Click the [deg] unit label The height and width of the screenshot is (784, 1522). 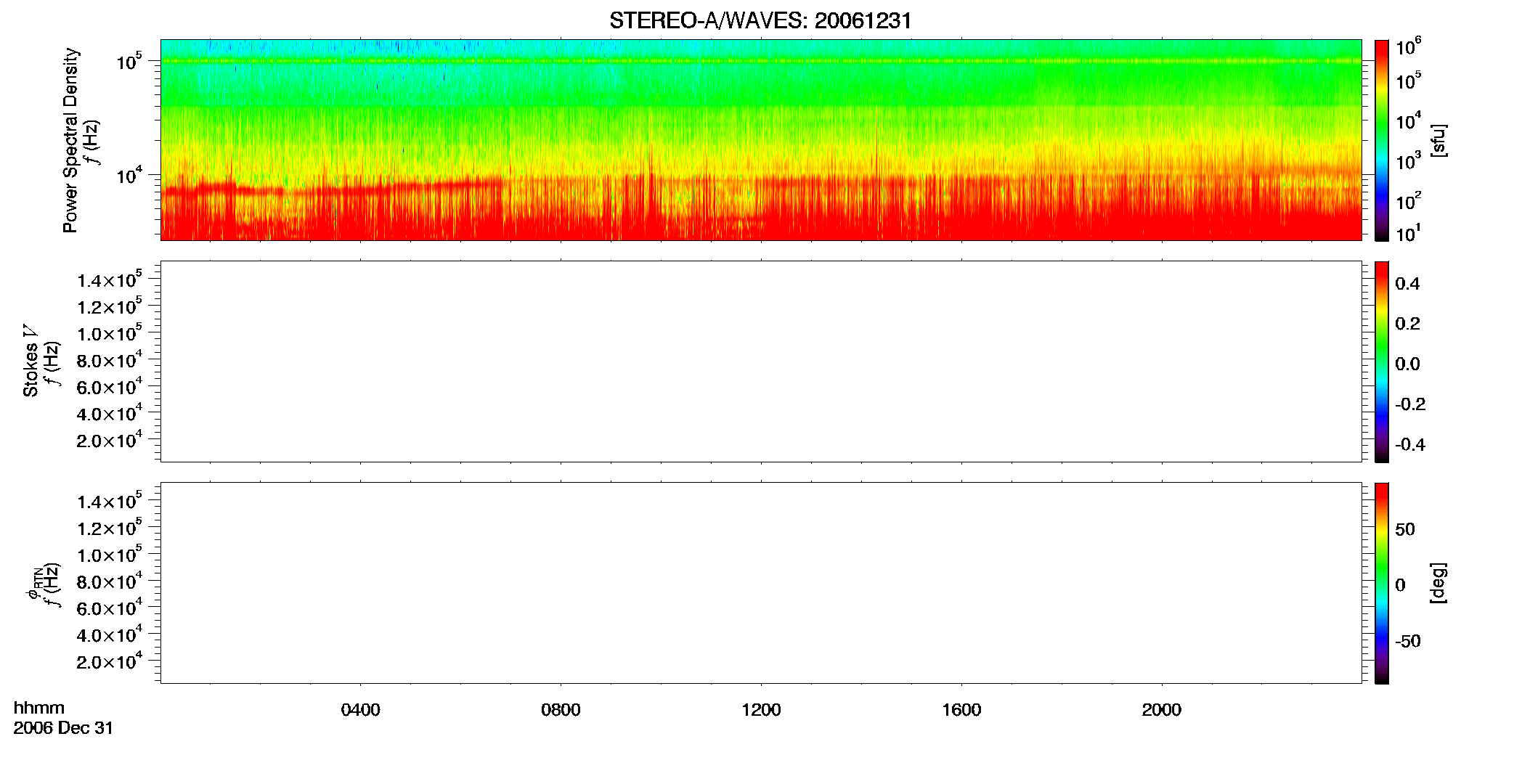tap(1438, 583)
